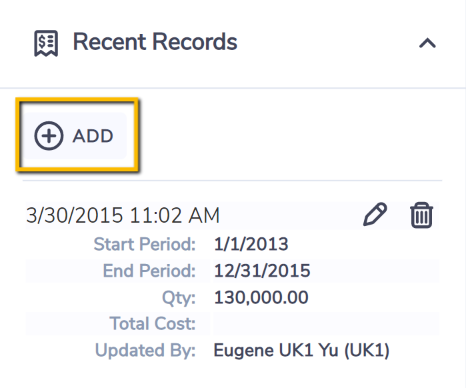Click the ADD text label
This screenshot has height=388, width=466.
(x=93, y=136)
